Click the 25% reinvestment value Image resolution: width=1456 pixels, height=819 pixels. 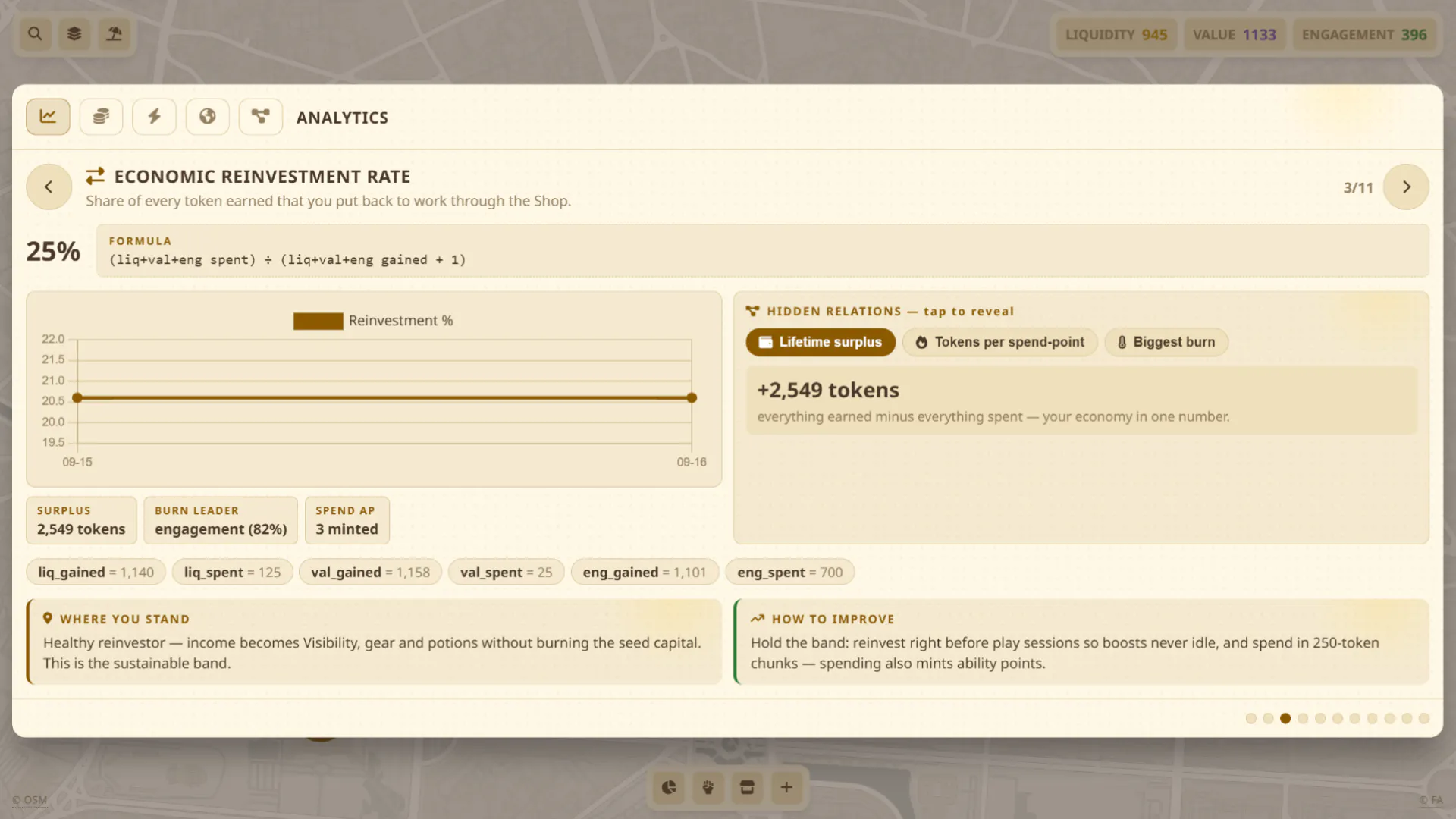[x=53, y=251]
